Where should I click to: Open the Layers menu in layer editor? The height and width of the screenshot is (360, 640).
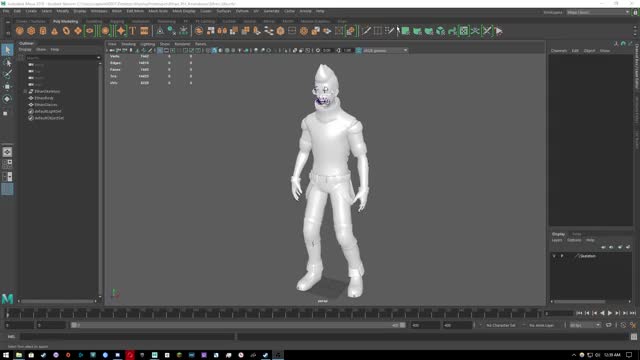[x=557, y=240]
